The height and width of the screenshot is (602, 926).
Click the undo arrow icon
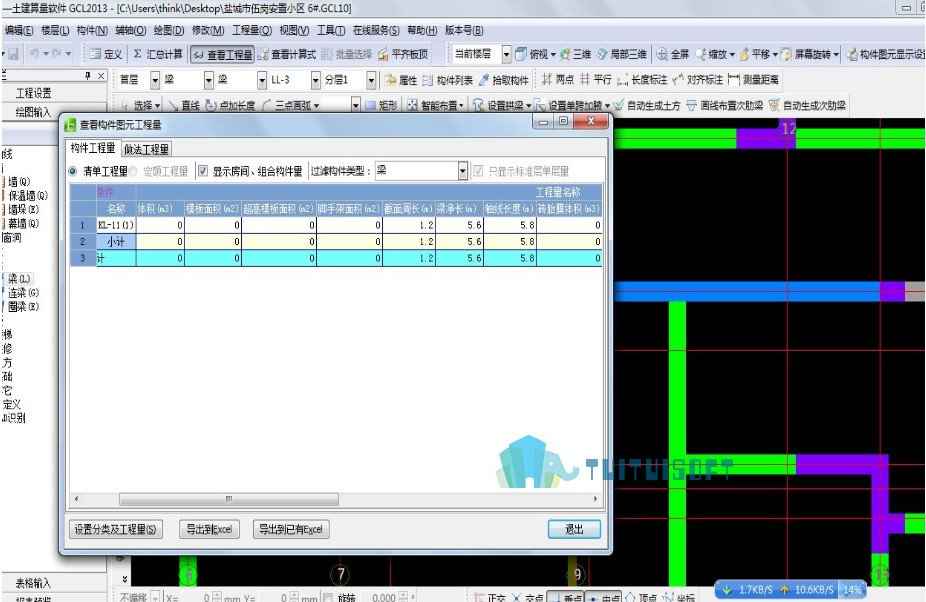[34, 54]
